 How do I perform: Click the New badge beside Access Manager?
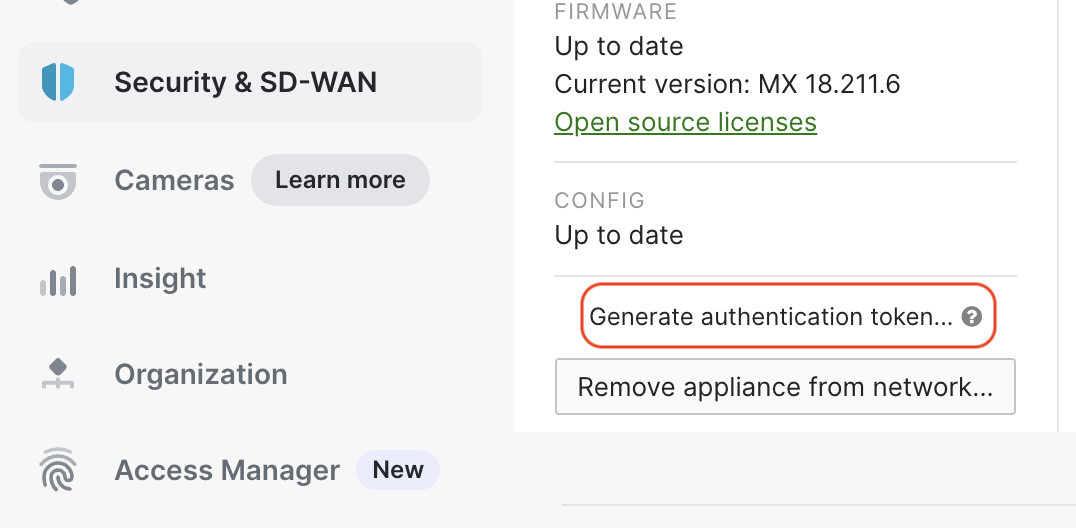coord(398,470)
